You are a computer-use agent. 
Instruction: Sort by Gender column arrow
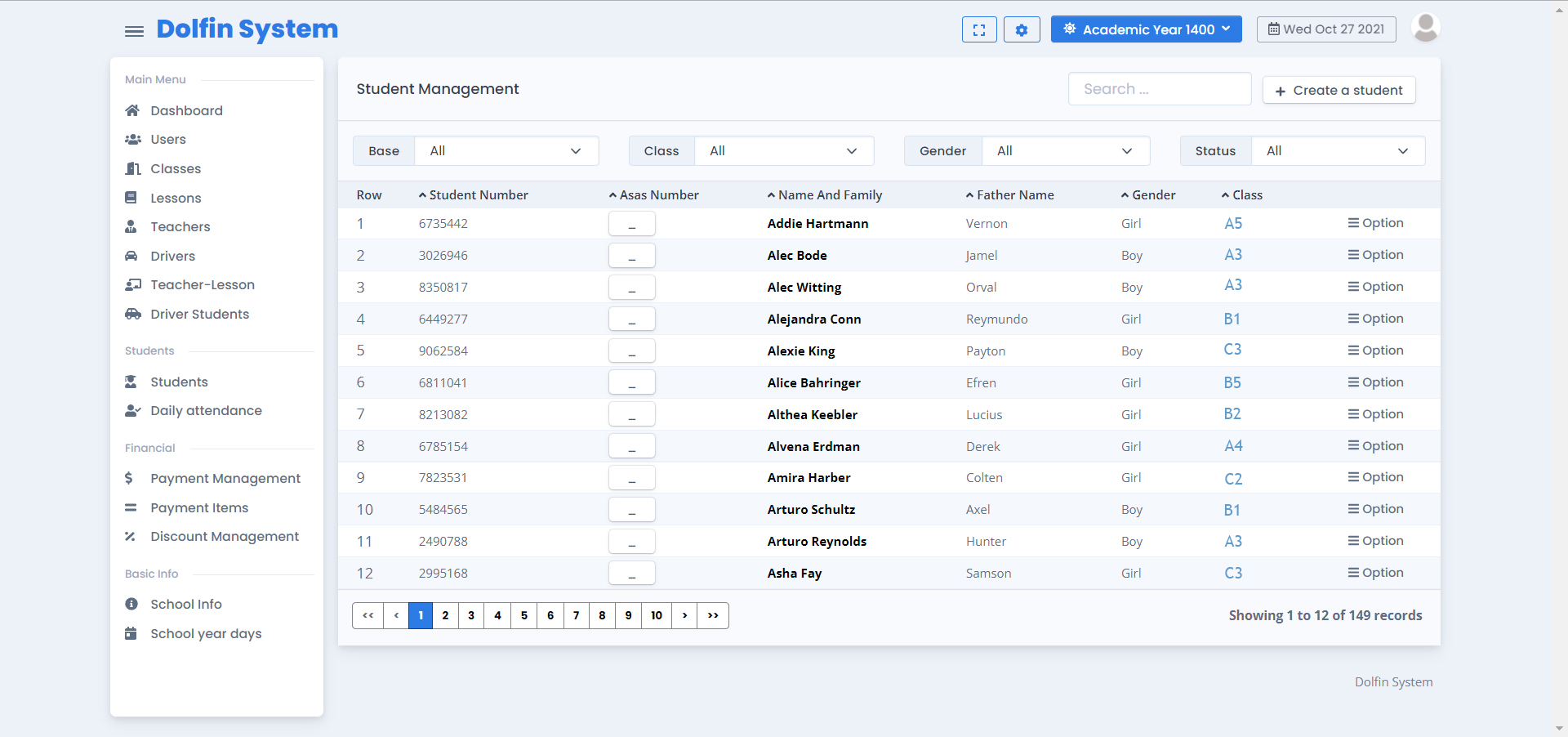pos(1125,195)
